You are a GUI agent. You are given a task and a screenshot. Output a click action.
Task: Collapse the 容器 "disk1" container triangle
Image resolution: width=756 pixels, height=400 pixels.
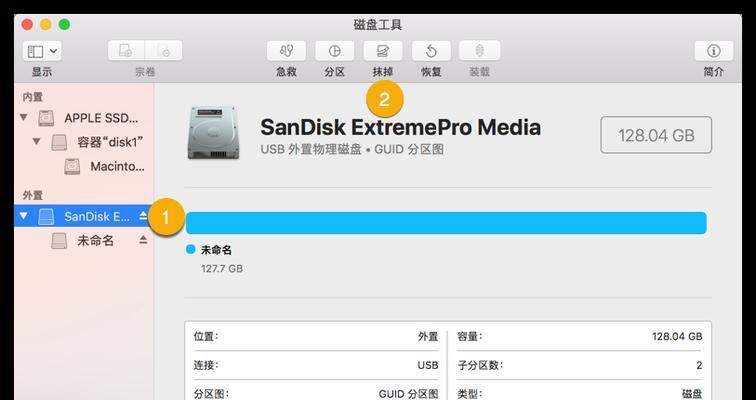pos(36,142)
